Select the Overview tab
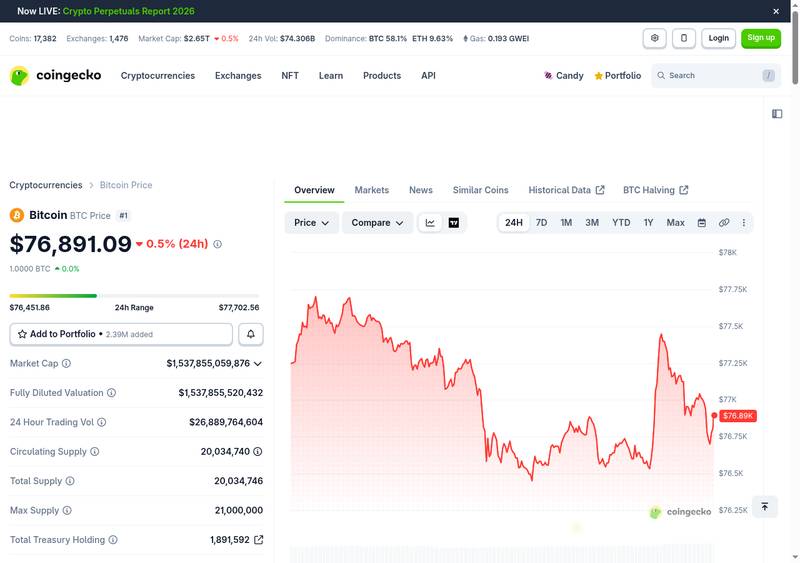Viewport: 800px width, 563px height. 314,190
